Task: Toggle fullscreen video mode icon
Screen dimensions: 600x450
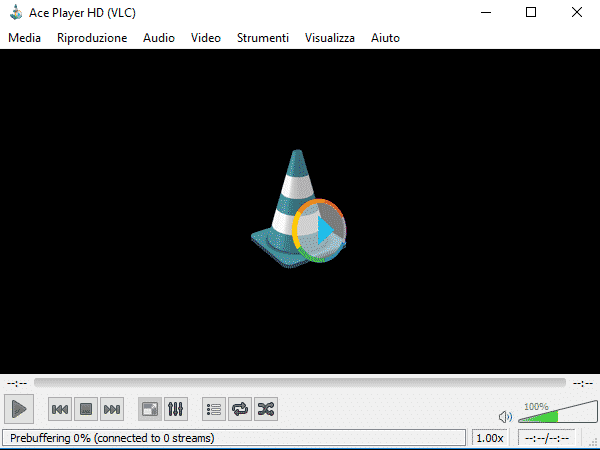Action: [x=150, y=409]
